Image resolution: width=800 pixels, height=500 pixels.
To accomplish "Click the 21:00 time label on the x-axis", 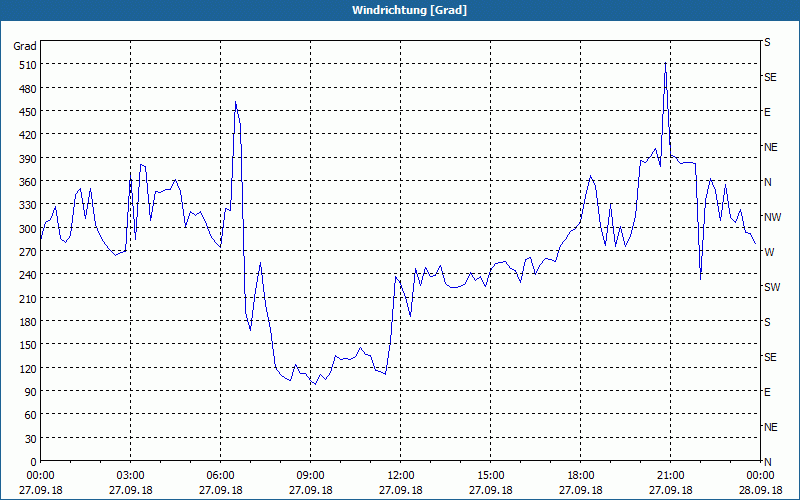I will click(x=670, y=476).
